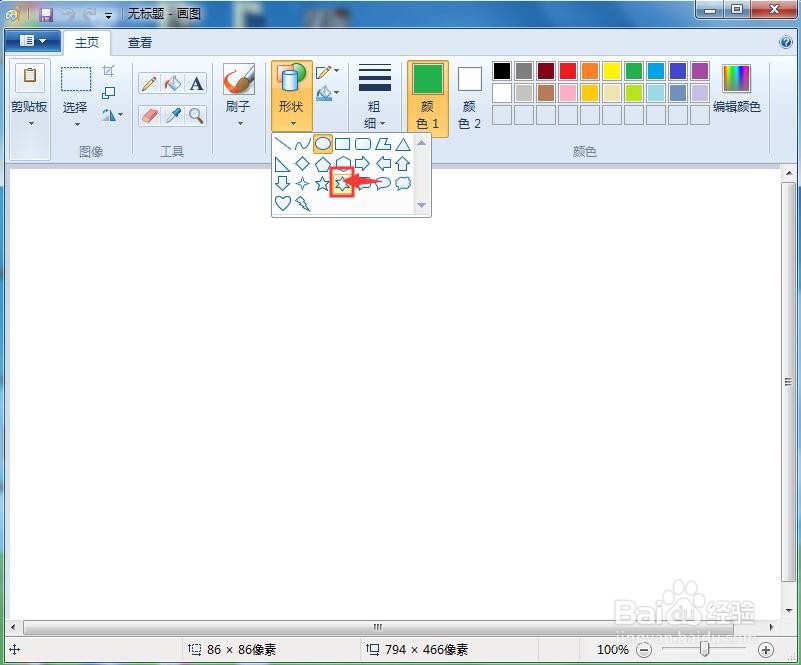This screenshot has width=801, height=665.
Task: Pick the red color swatch
Action: coord(568,71)
